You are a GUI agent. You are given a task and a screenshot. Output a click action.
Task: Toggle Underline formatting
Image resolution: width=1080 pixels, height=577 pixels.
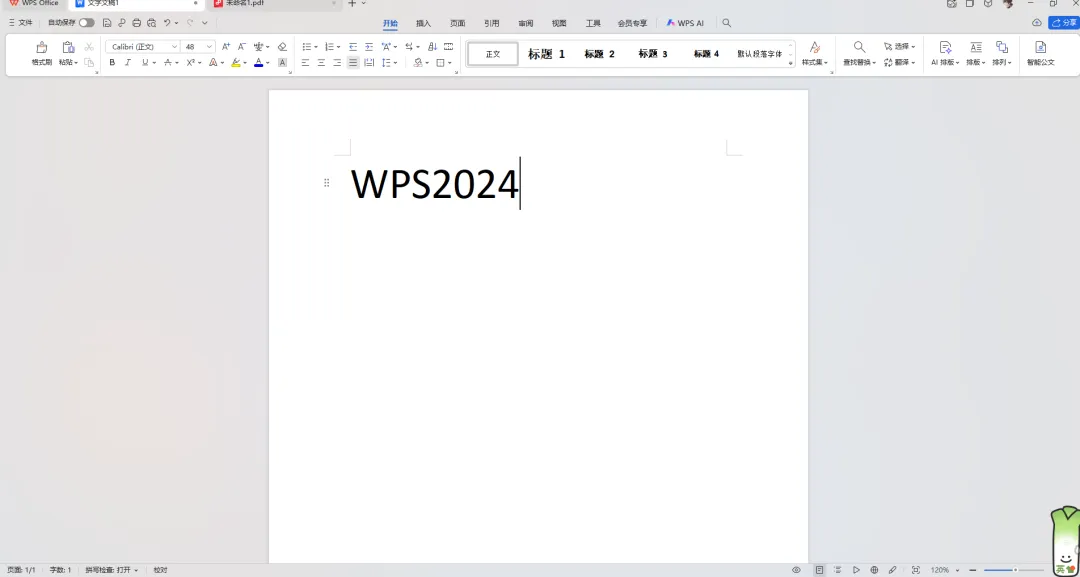pos(145,63)
